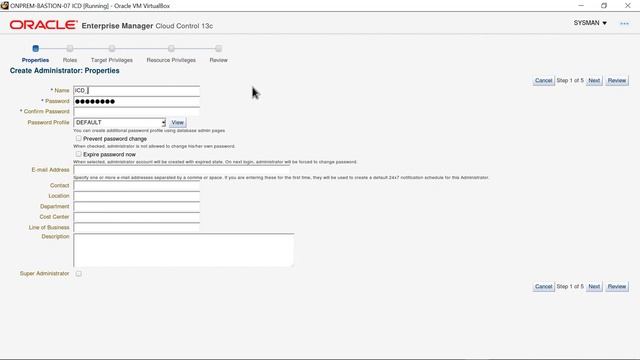The height and width of the screenshot is (360, 640).
Task: Open the three-dots overflow menu in header
Action: point(624,23)
